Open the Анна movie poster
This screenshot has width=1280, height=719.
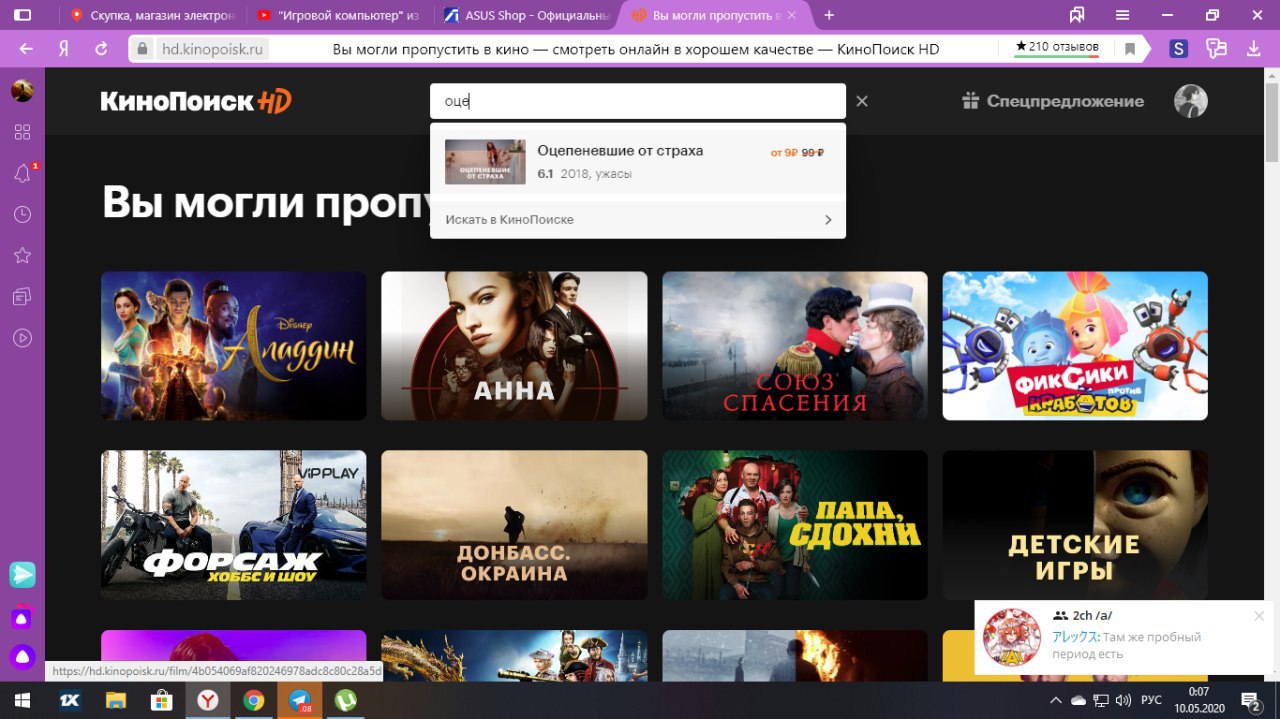coord(514,346)
